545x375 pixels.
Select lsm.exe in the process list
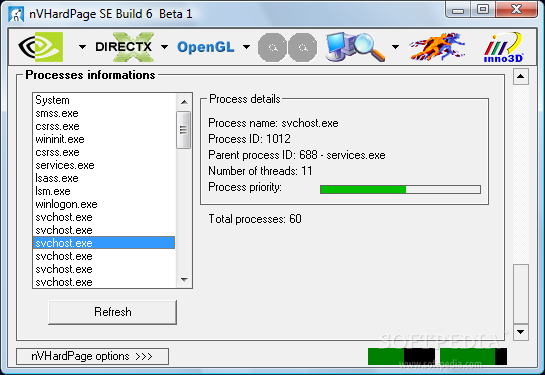104,191
